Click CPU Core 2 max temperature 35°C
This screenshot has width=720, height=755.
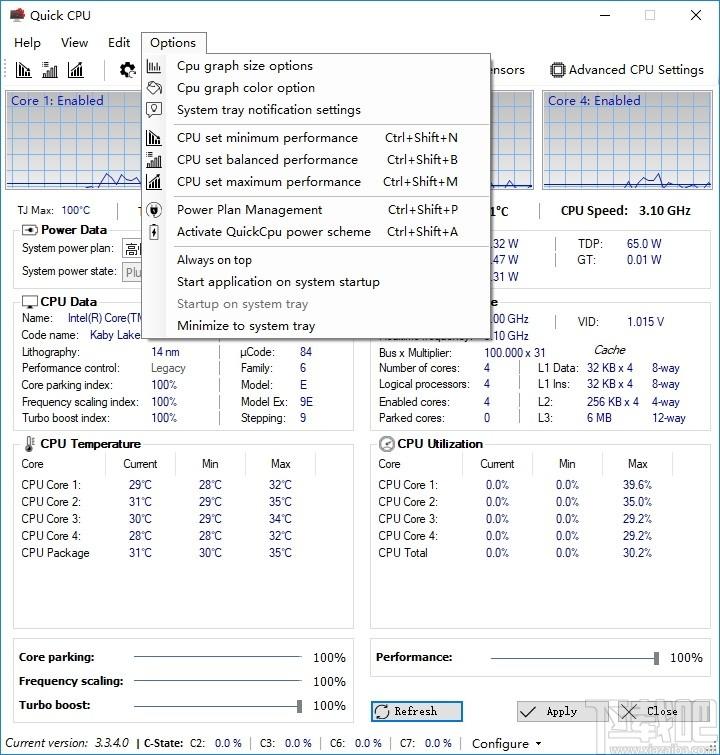click(280, 502)
